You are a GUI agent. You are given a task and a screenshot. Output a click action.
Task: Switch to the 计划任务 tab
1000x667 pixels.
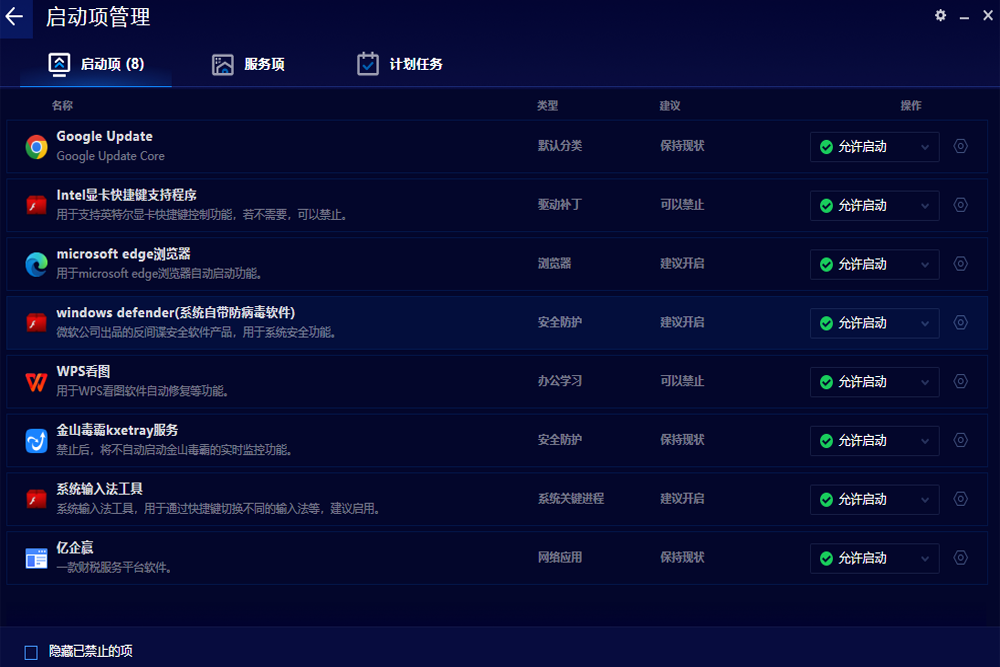[x=400, y=64]
